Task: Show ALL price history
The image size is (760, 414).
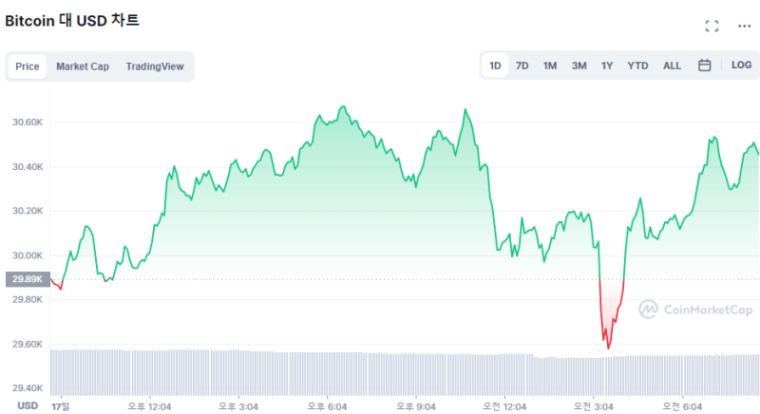Action: coord(672,66)
